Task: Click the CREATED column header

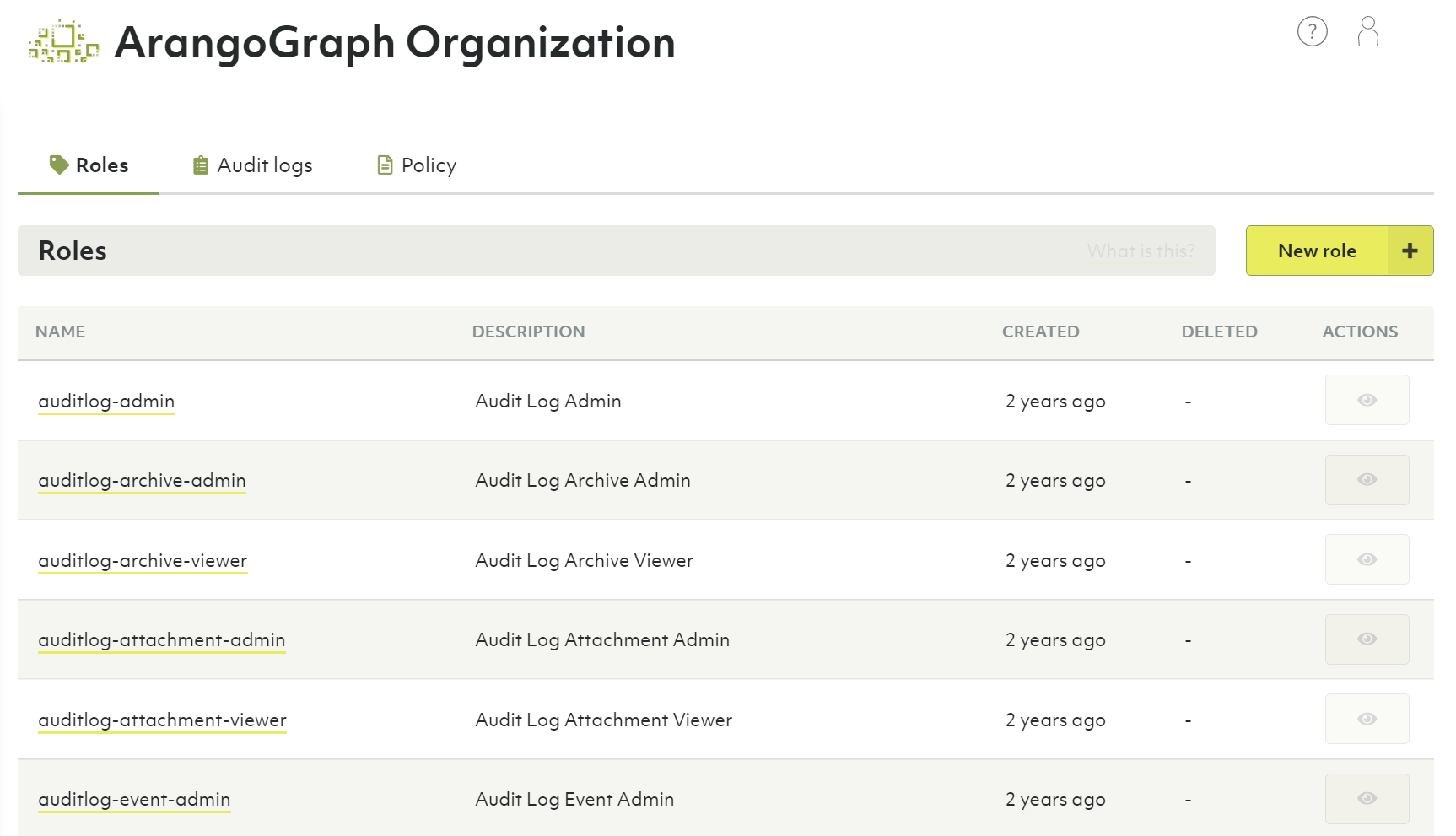Action: [x=1040, y=332]
